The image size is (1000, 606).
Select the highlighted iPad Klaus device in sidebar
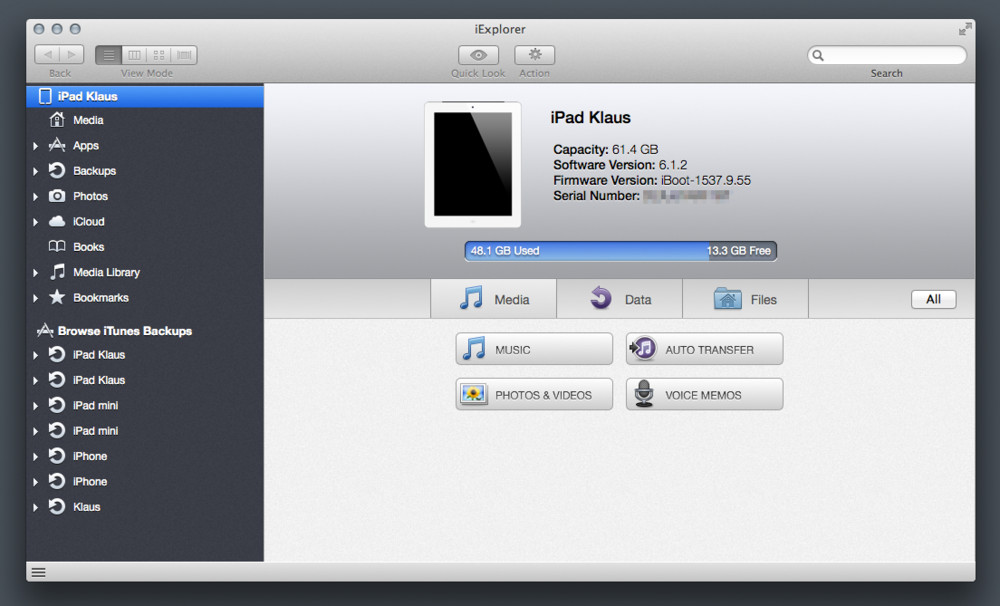point(145,96)
